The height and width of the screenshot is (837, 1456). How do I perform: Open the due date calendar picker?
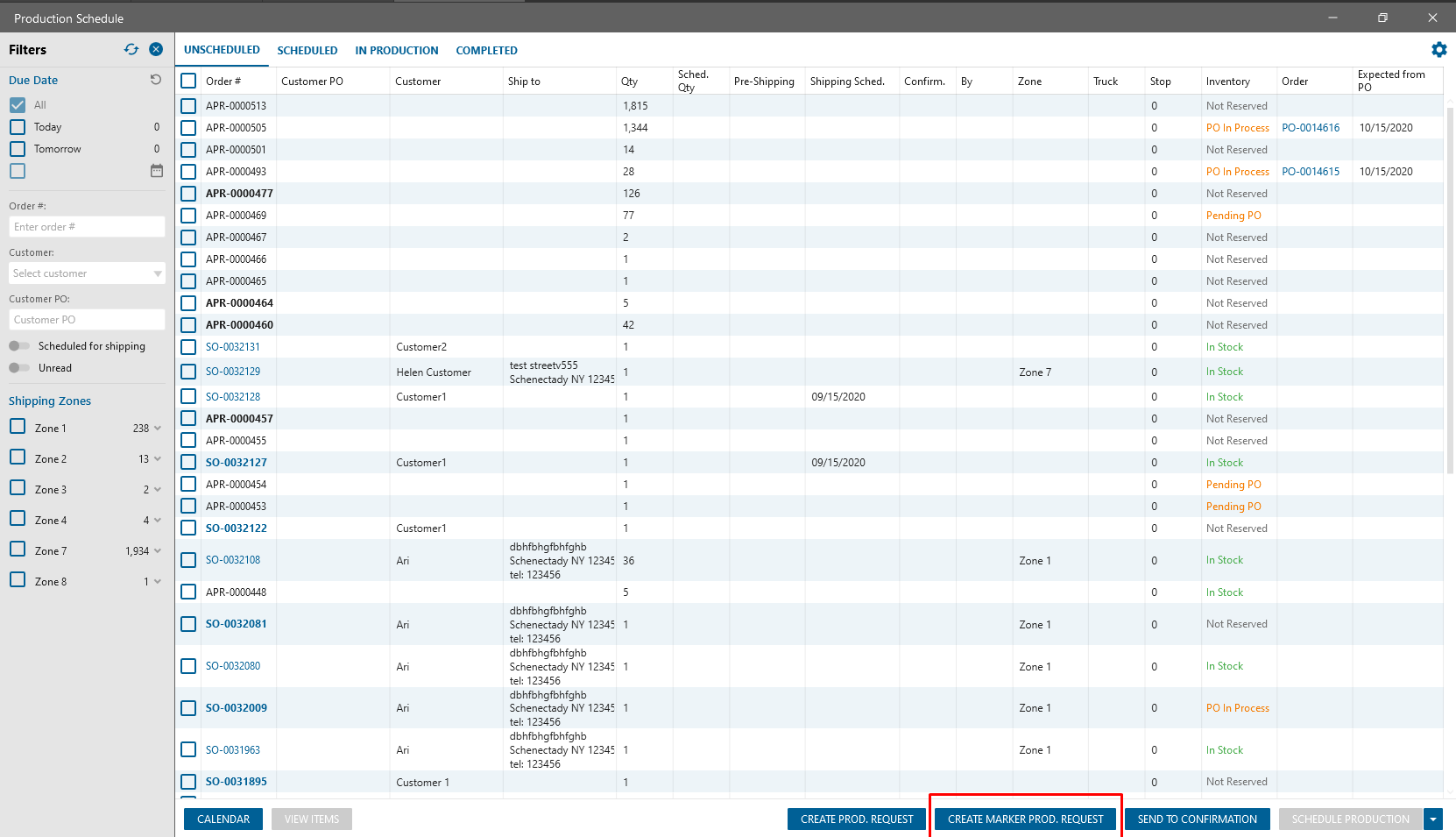[157, 171]
